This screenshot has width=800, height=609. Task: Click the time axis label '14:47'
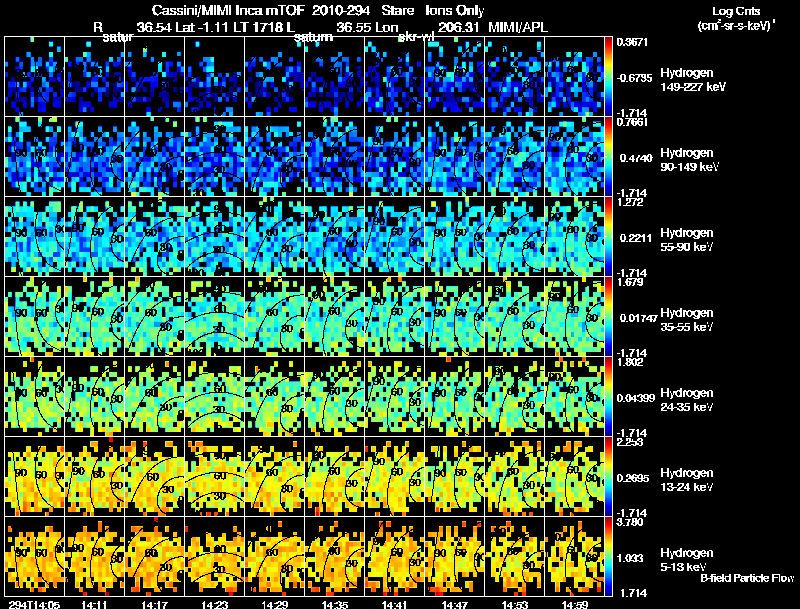(454, 604)
